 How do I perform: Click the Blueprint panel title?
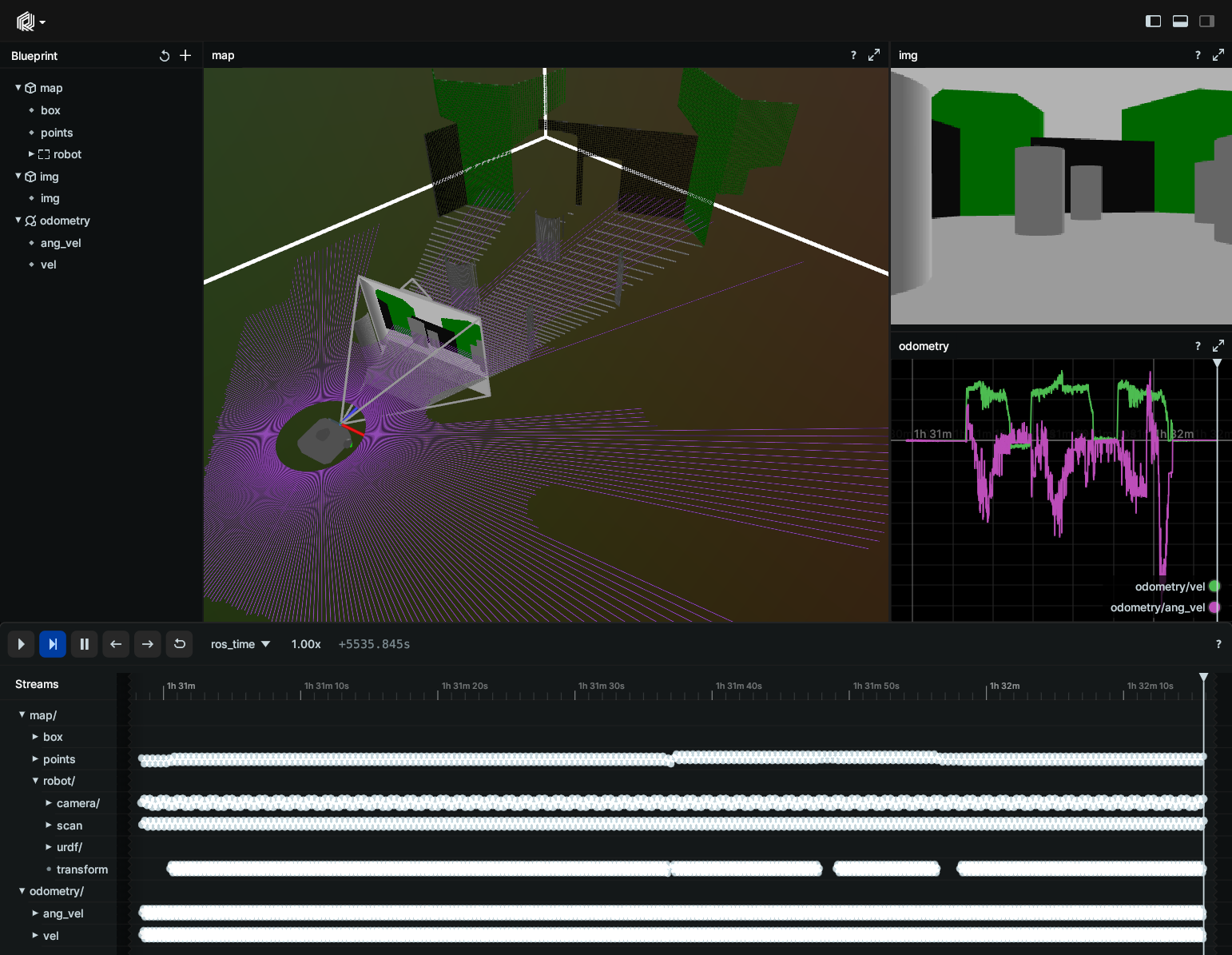(34, 56)
